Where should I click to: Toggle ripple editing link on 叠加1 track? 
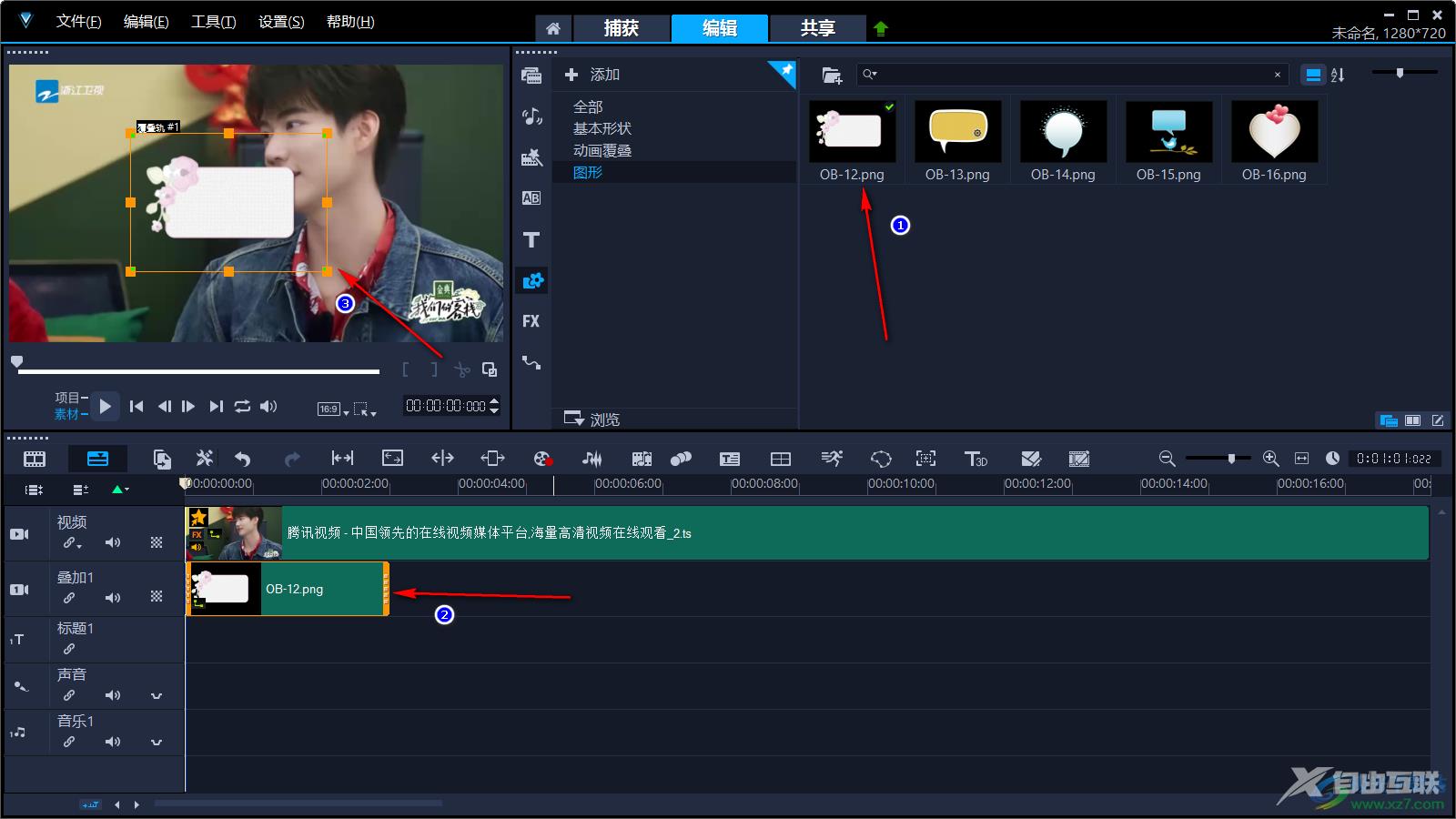point(69,598)
